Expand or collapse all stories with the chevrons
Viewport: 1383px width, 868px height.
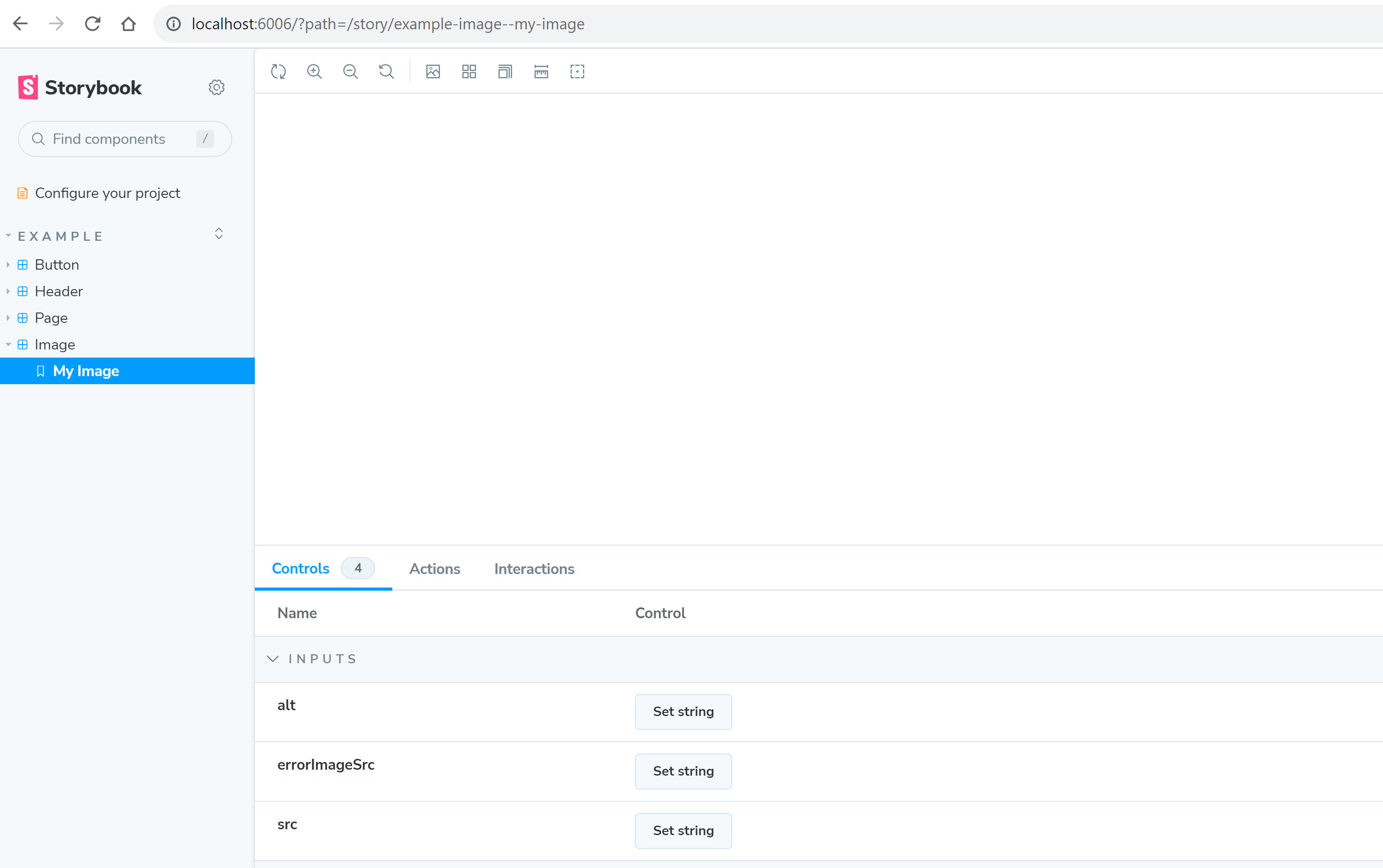tap(219, 233)
